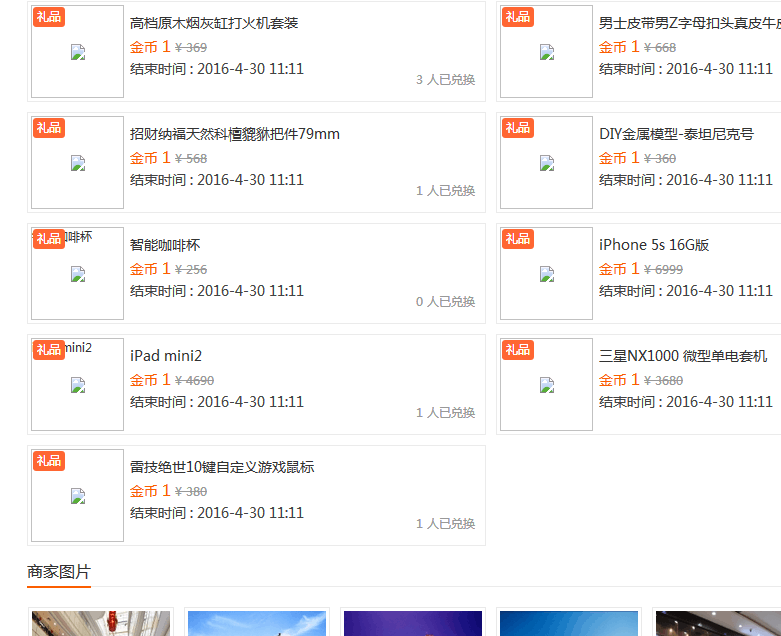Click 1 人已兑换 on the 雷技绝世 mouse card

click(x=445, y=524)
